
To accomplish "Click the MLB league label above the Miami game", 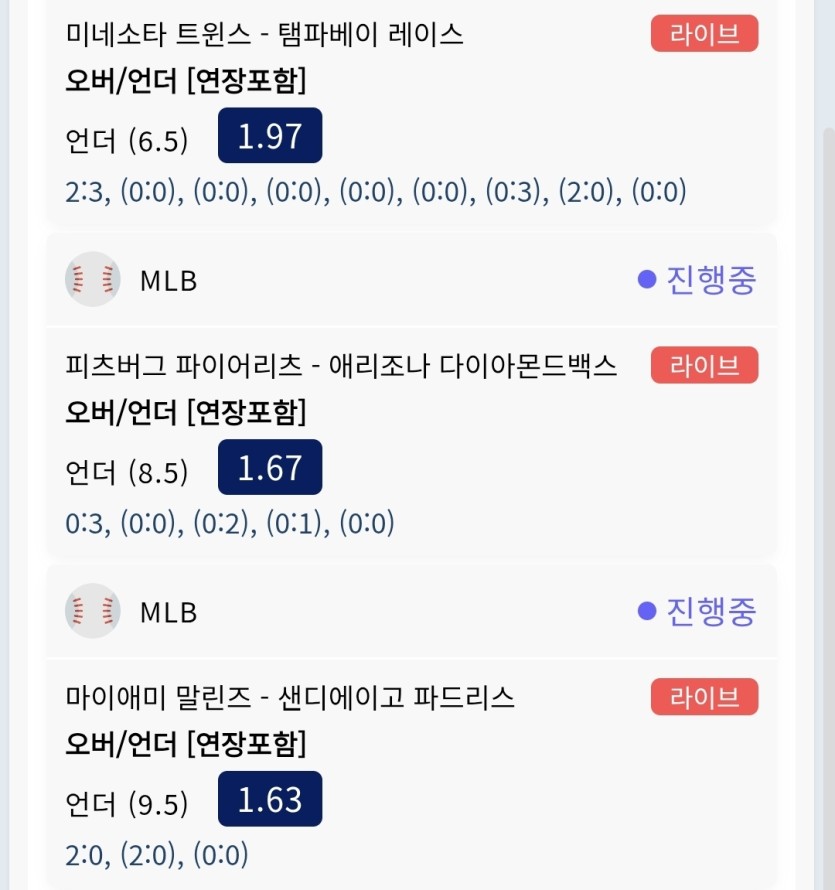I will (x=169, y=612).
